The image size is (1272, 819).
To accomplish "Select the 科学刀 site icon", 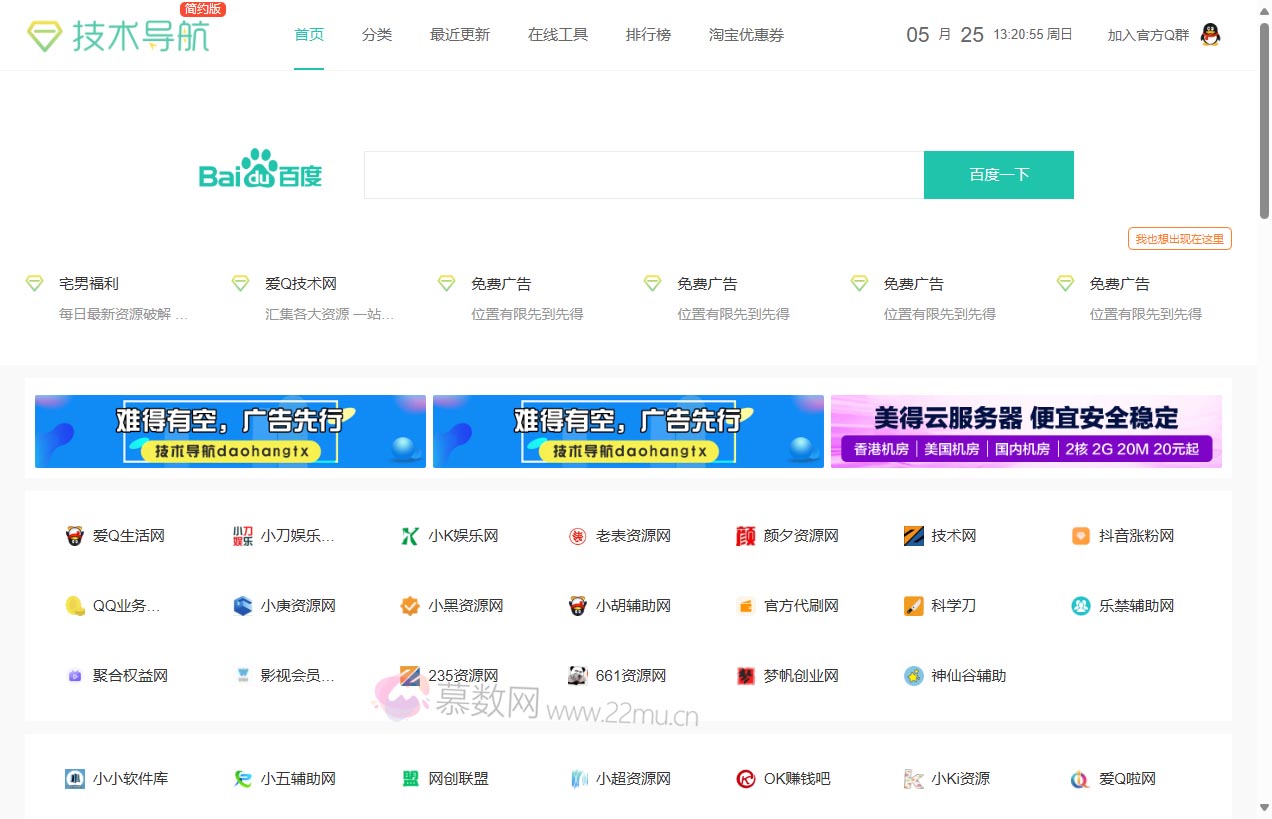I will pyautogui.click(x=913, y=605).
